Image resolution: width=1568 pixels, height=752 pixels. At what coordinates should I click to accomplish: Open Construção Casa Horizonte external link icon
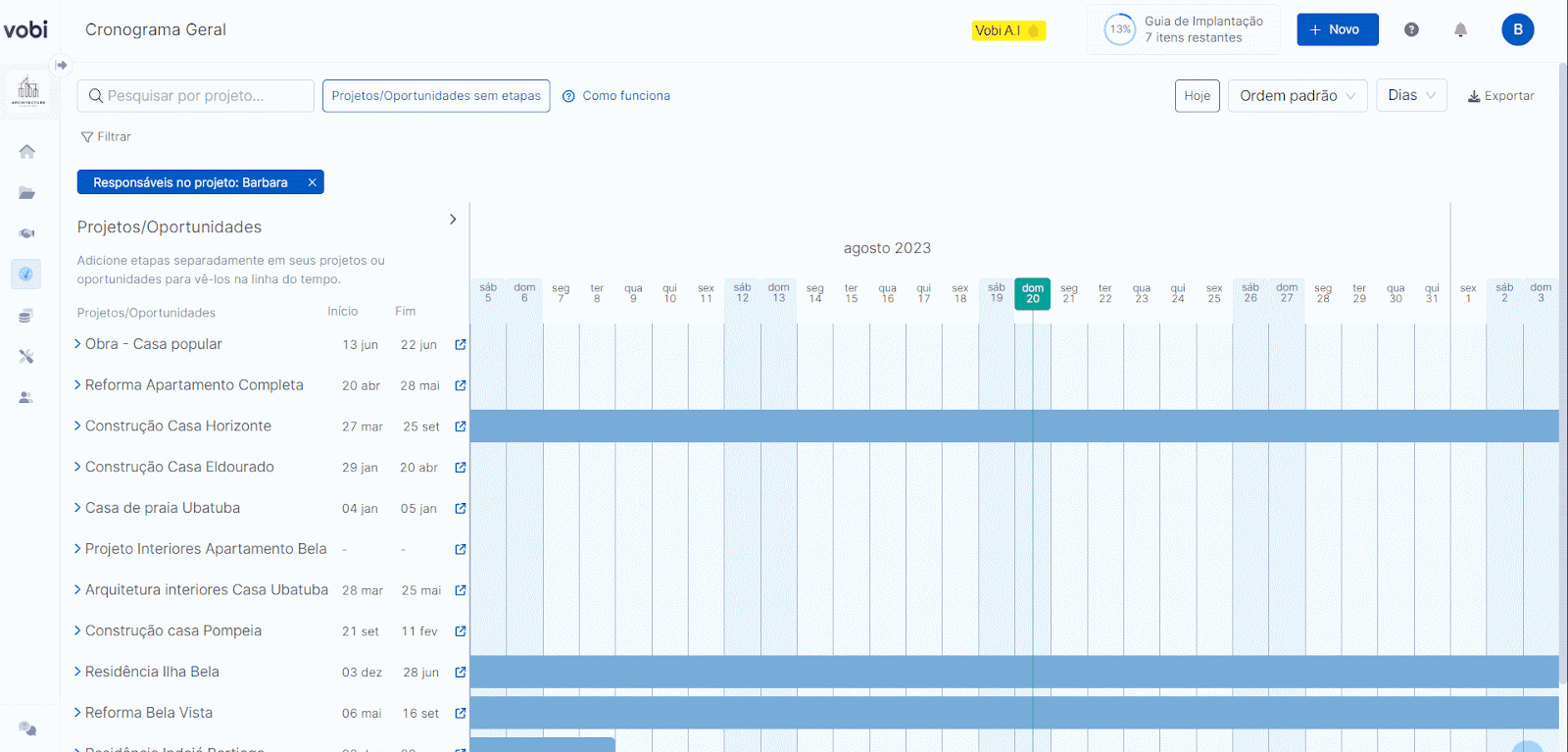[461, 426]
